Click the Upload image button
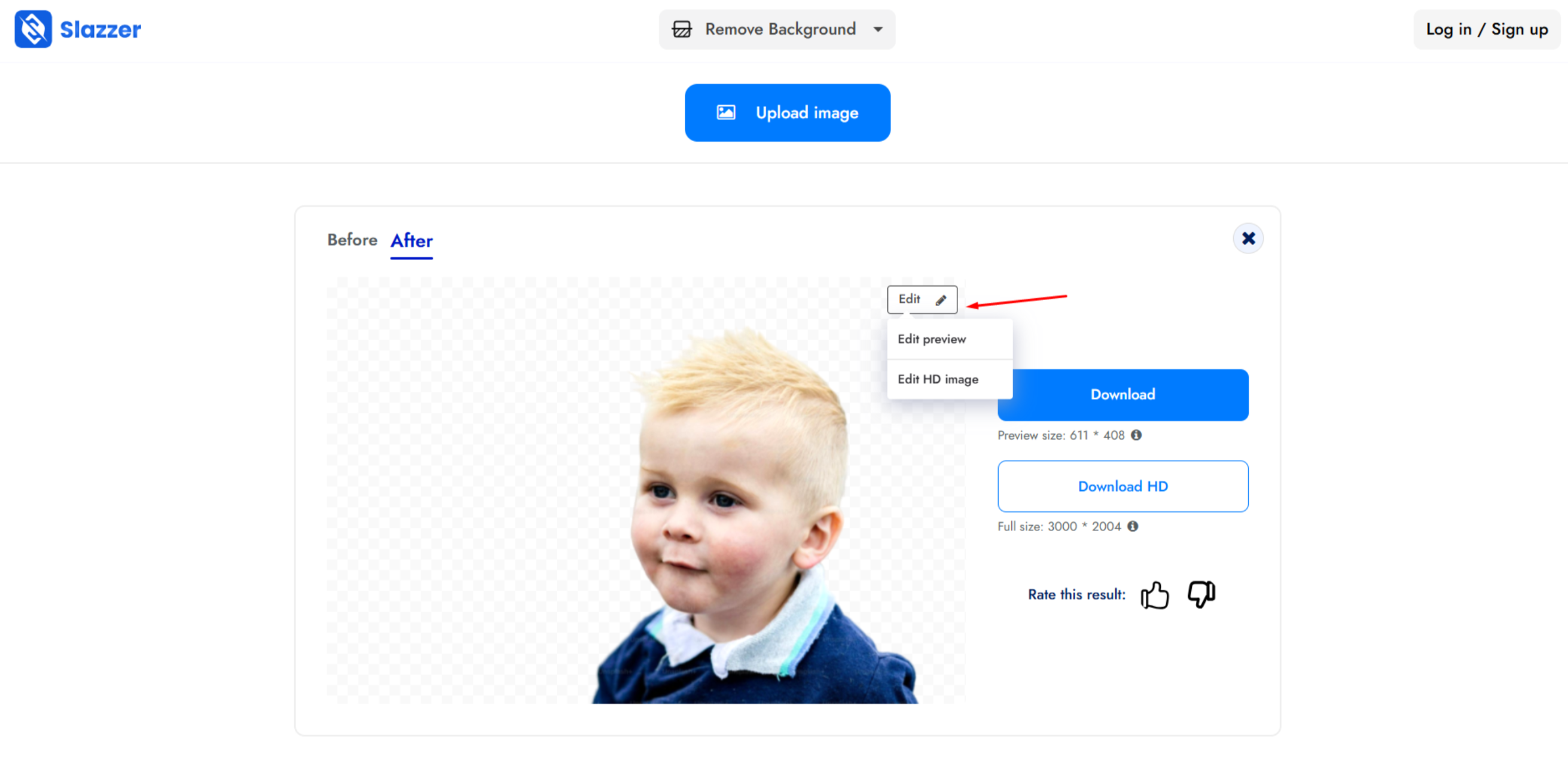This screenshot has height=763, width=1568. (787, 112)
